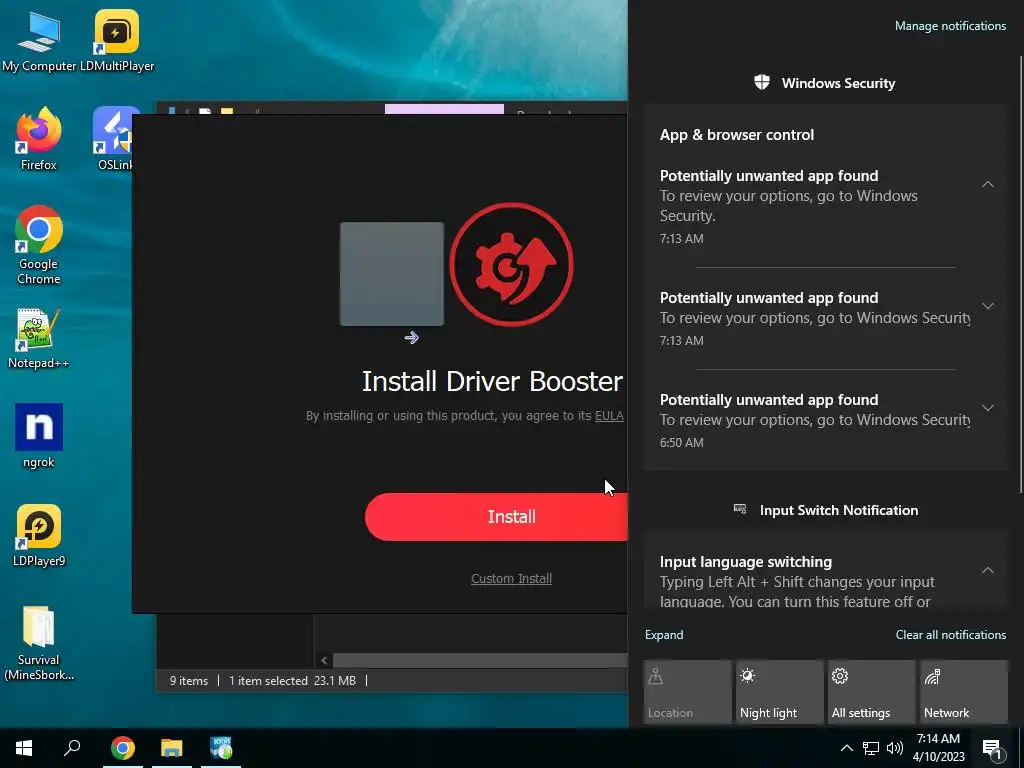Click the Windows Start button
This screenshot has width=1024, height=768.
tap(24, 748)
